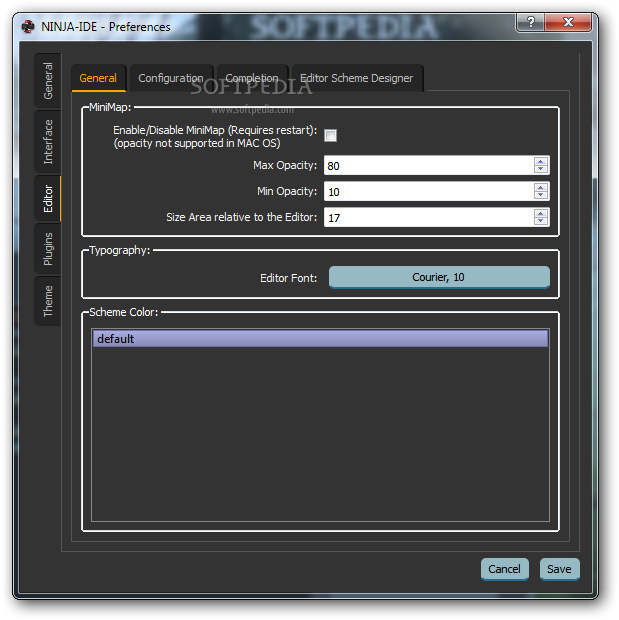
Task: Toggle the Enable/Disable MiniMap checkbox
Action: 330,136
